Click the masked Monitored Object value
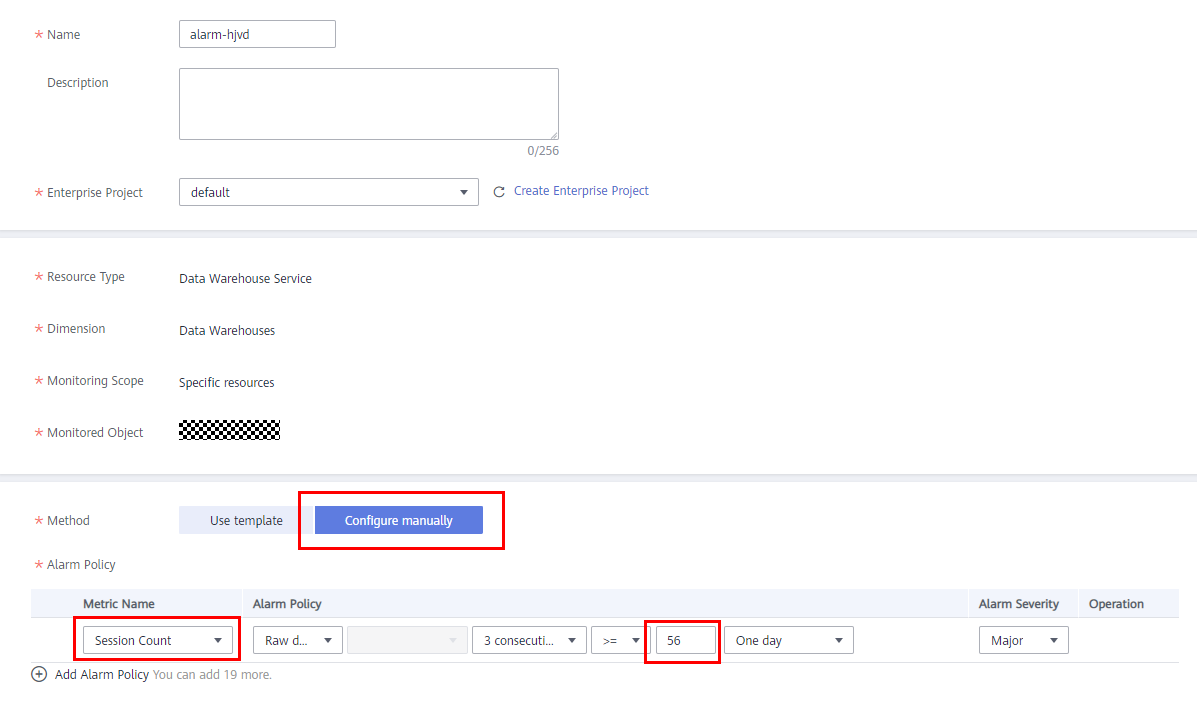Screen dimensions: 1197x719 tap(229, 431)
